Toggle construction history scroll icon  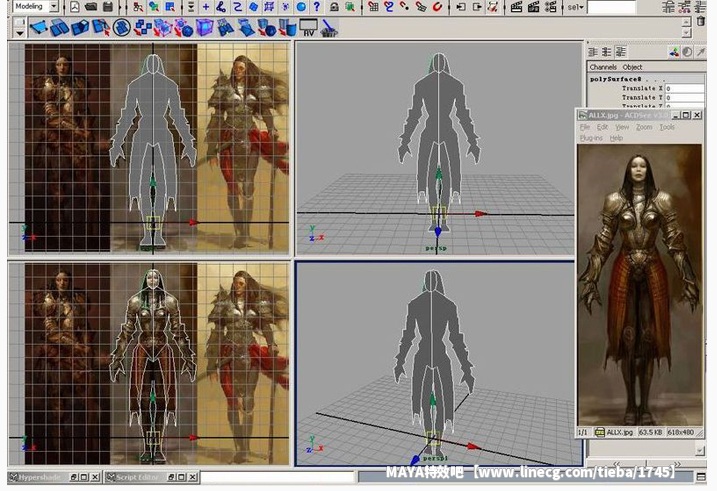(x=493, y=6)
